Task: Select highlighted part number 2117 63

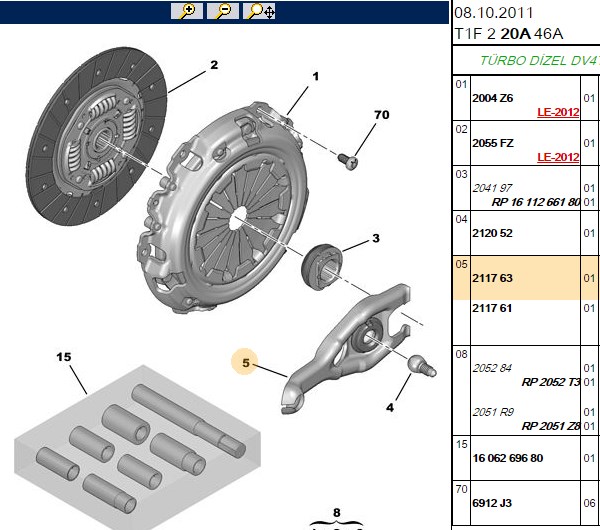Action: tap(492, 278)
